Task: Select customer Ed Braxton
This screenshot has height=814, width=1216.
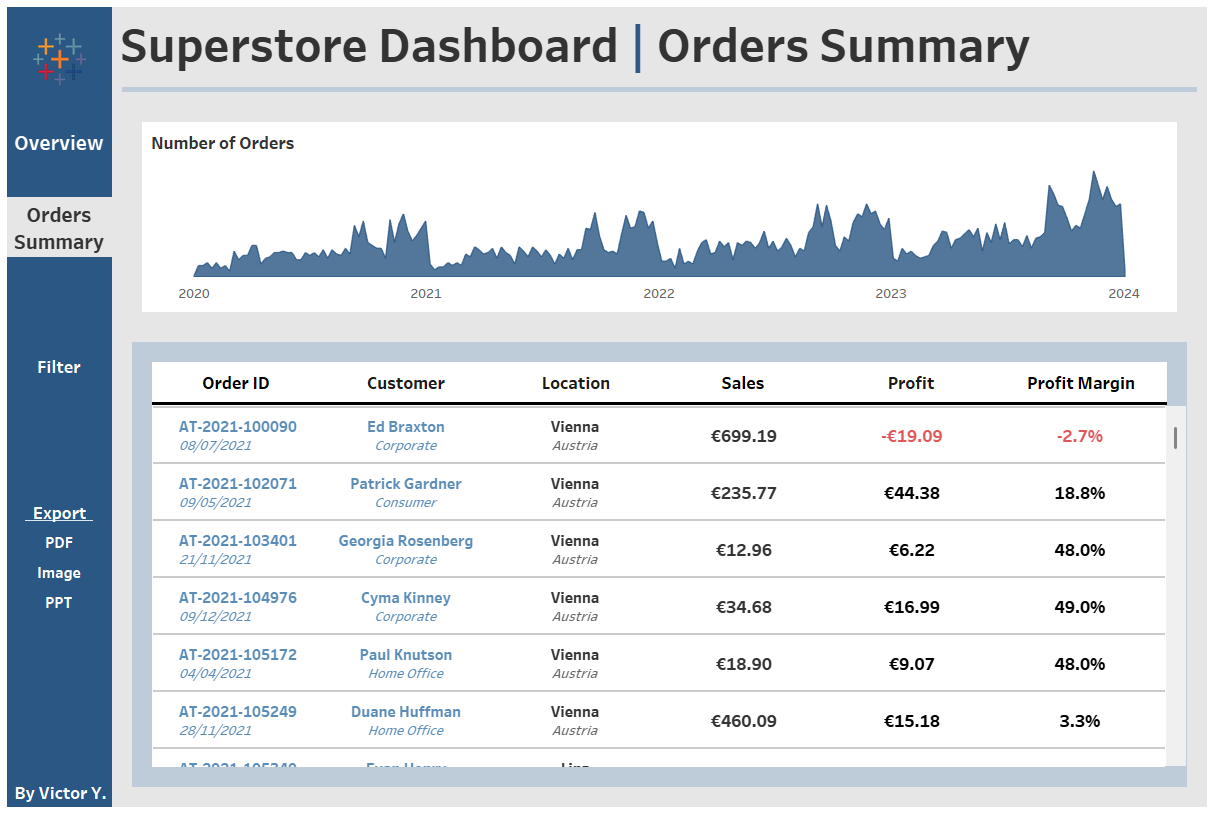Action: point(405,426)
